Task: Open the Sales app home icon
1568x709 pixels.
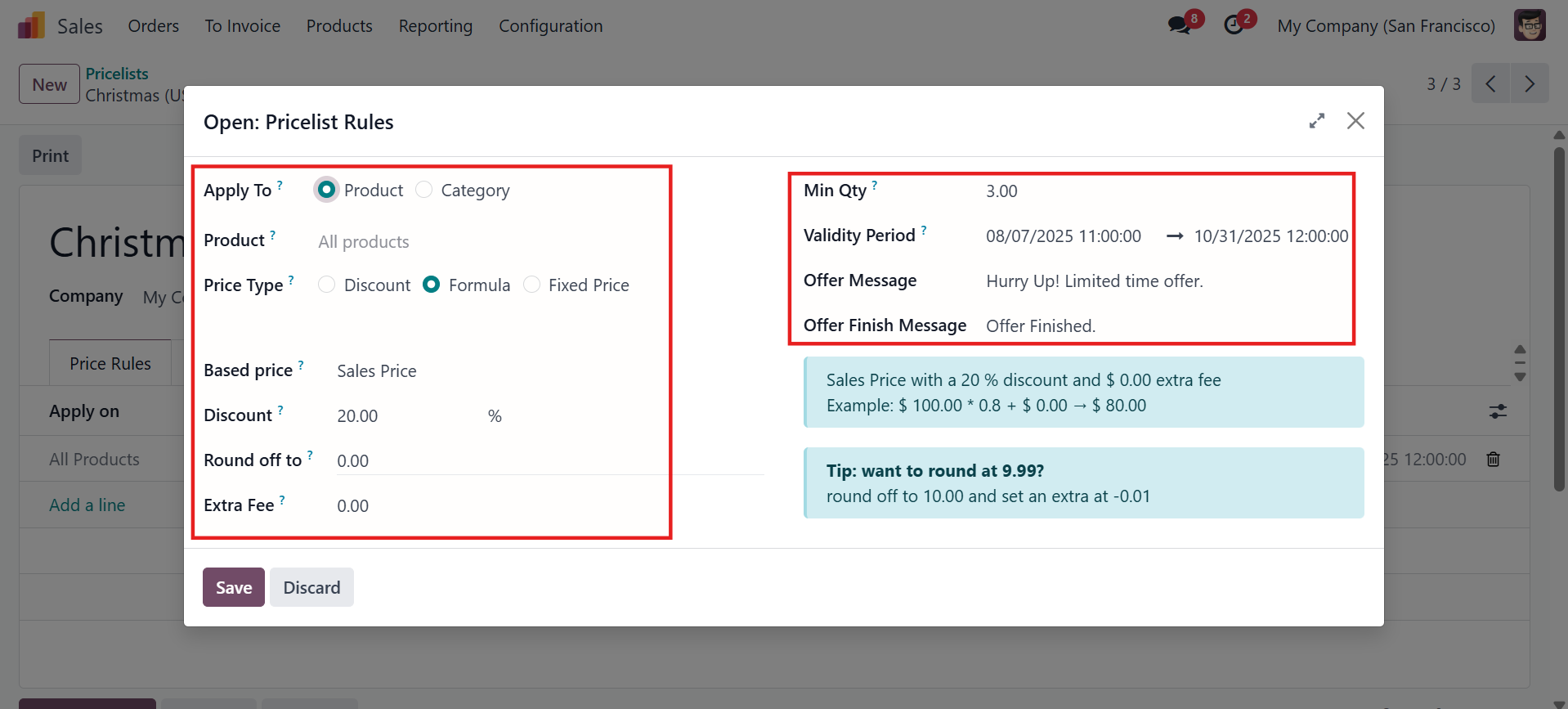Action: pos(31,25)
